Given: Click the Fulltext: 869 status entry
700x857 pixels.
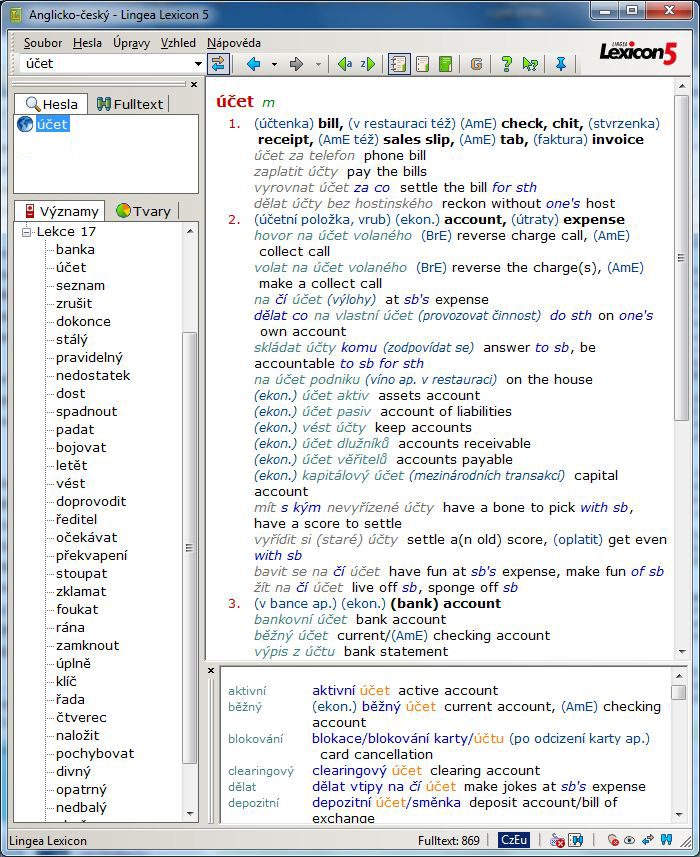Looking at the screenshot, I should tap(449, 841).
